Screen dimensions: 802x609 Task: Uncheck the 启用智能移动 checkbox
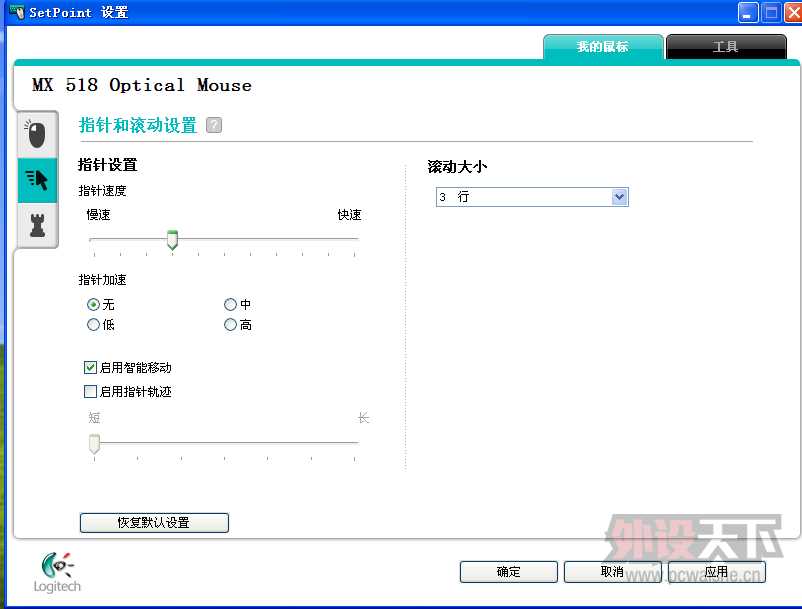[90, 367]
